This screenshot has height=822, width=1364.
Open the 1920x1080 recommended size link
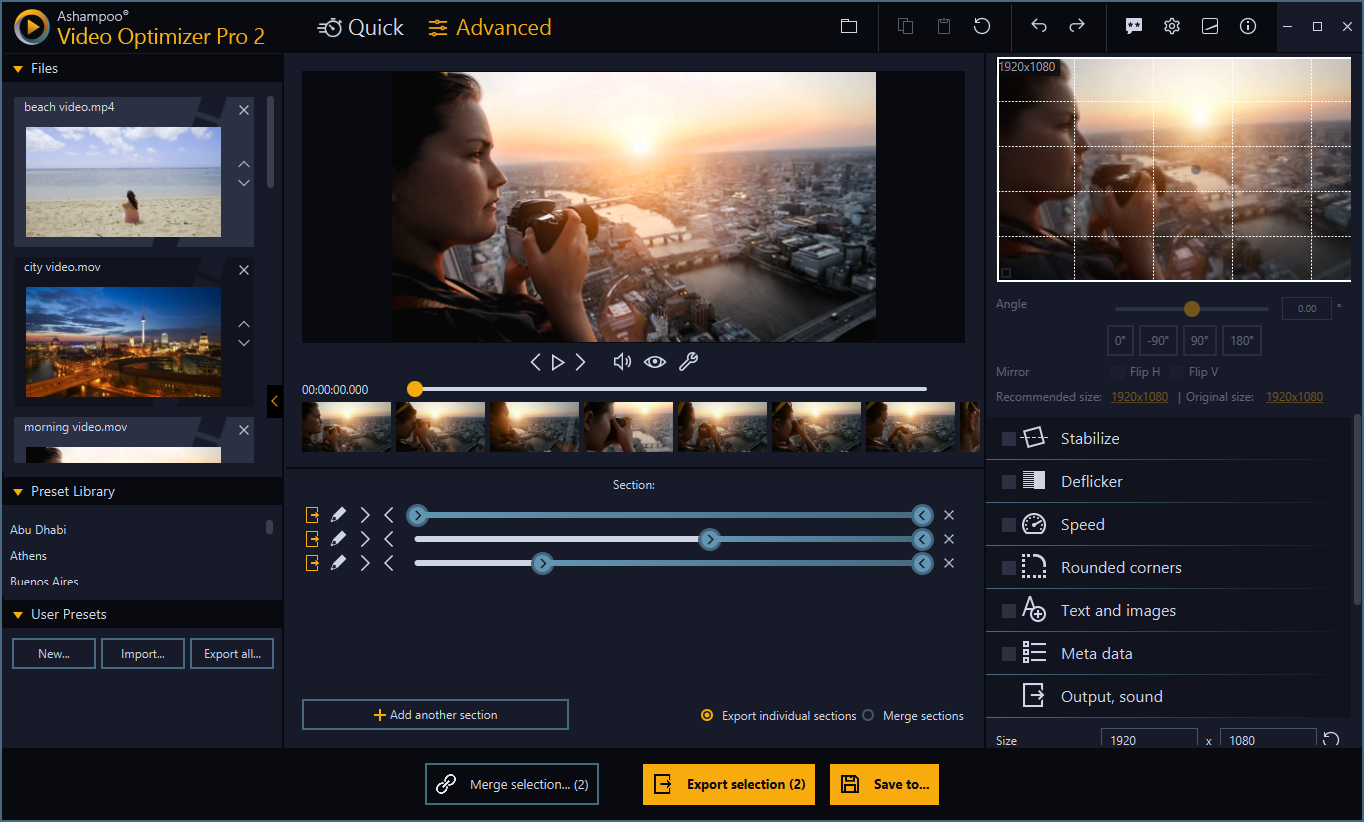click(1139, 396)
